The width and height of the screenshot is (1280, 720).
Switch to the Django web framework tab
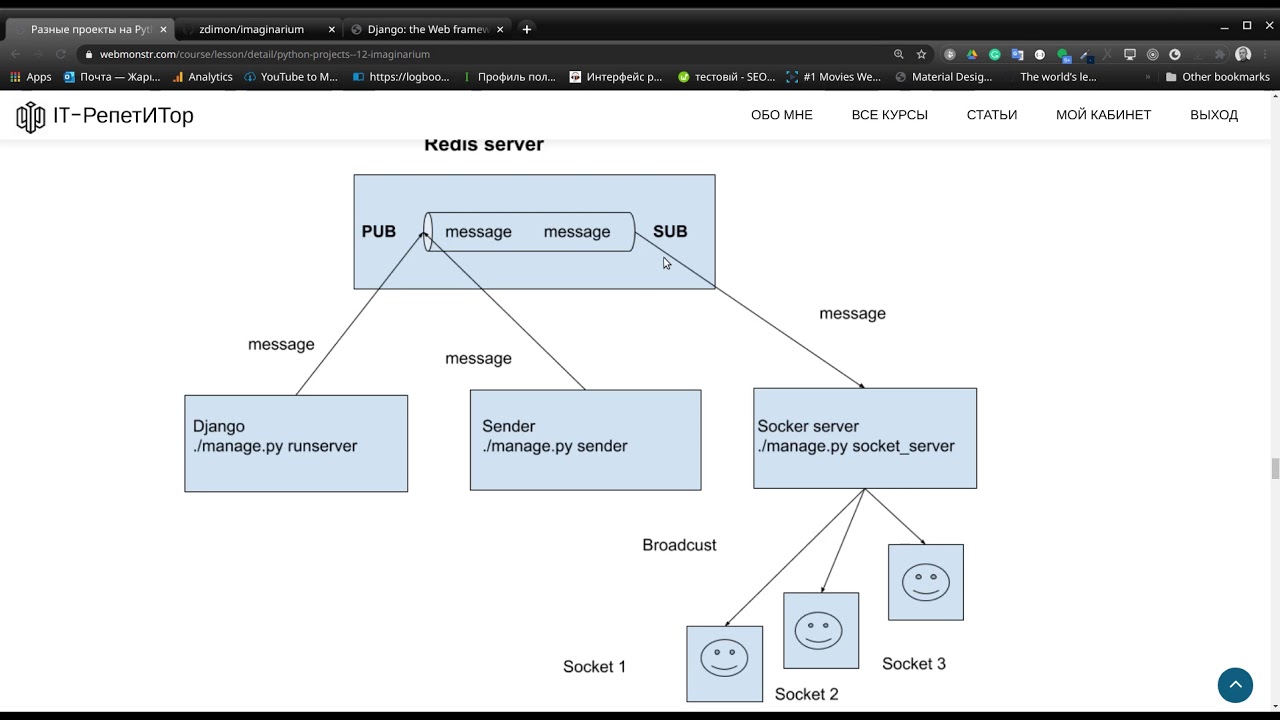click(427, 29)
